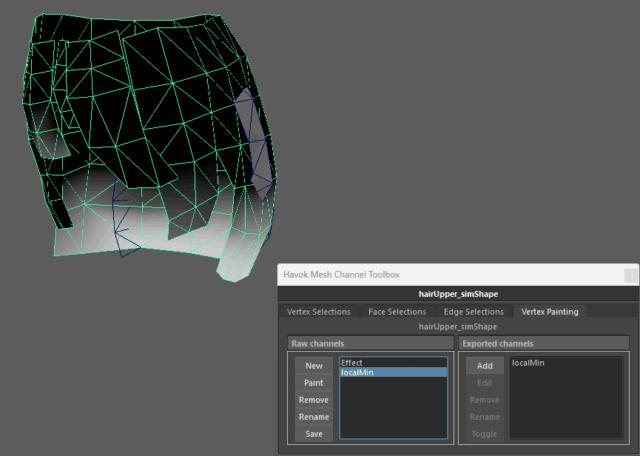The image size is (640, 456).
Task: Click Rename under Exported channels
Action: coord(484,417)
